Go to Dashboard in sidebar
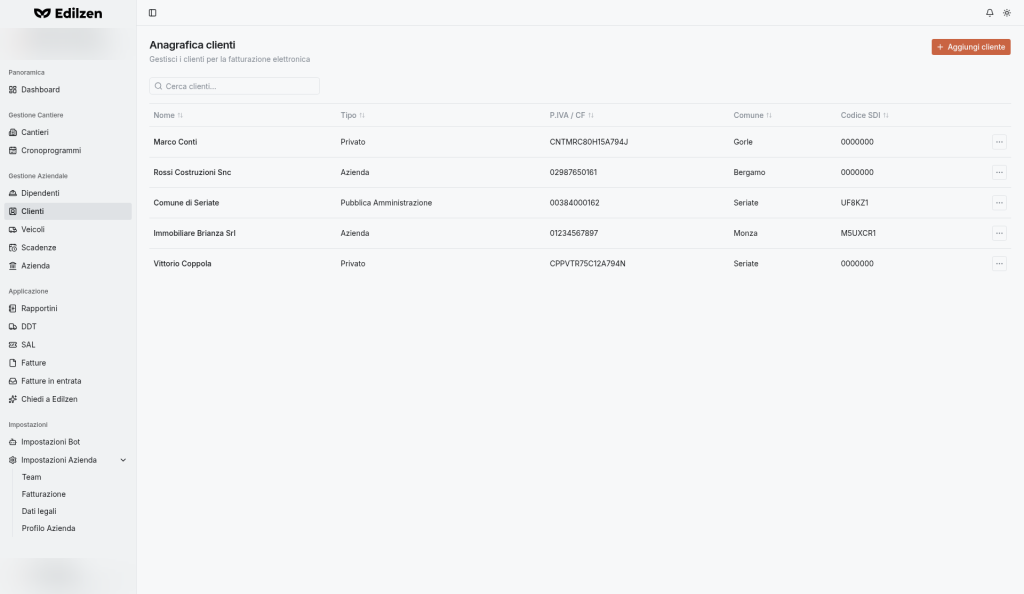Screen dimensions: 1024x594 click(68, 89)
